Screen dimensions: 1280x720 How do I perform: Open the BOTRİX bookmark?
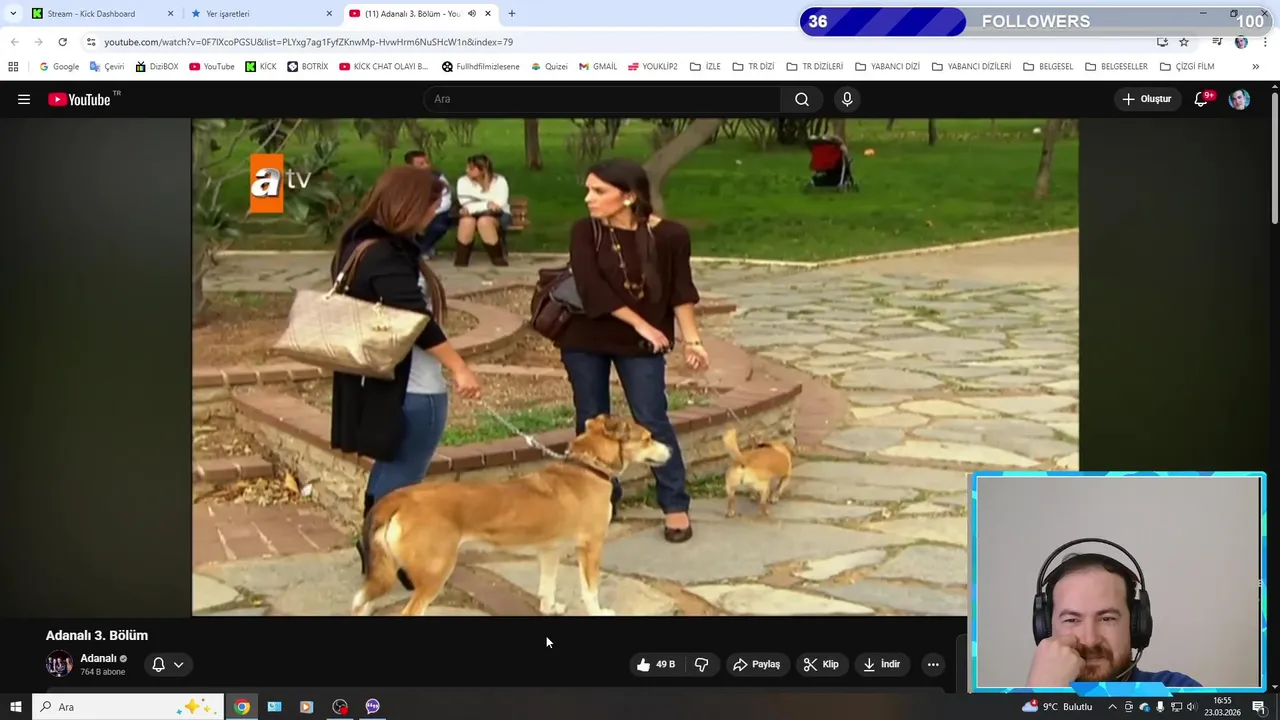(308, 67)
